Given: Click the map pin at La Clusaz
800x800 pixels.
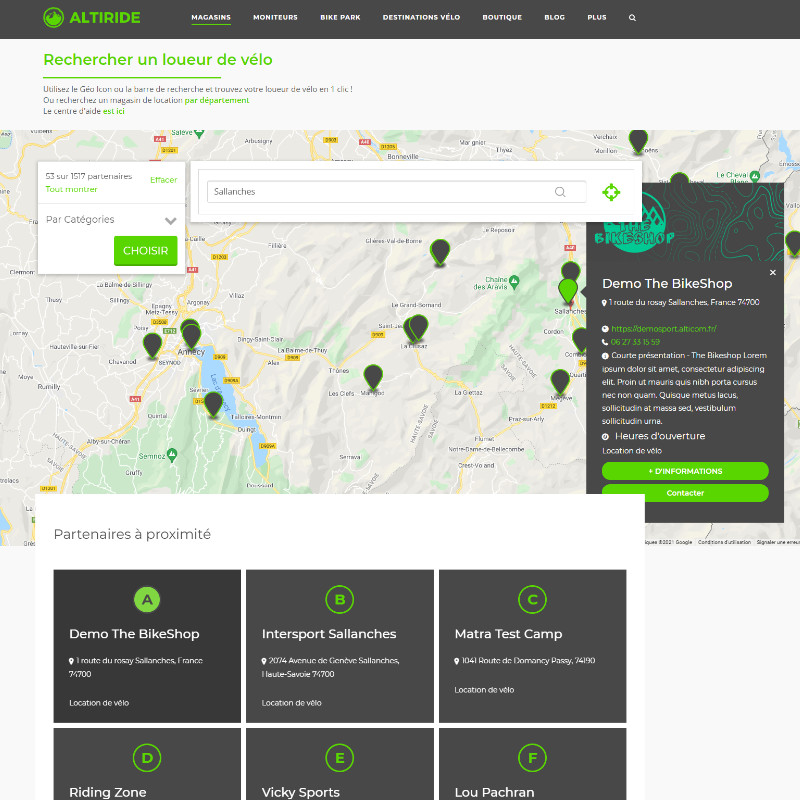Looking at the screenshot, I should [418, 327].
